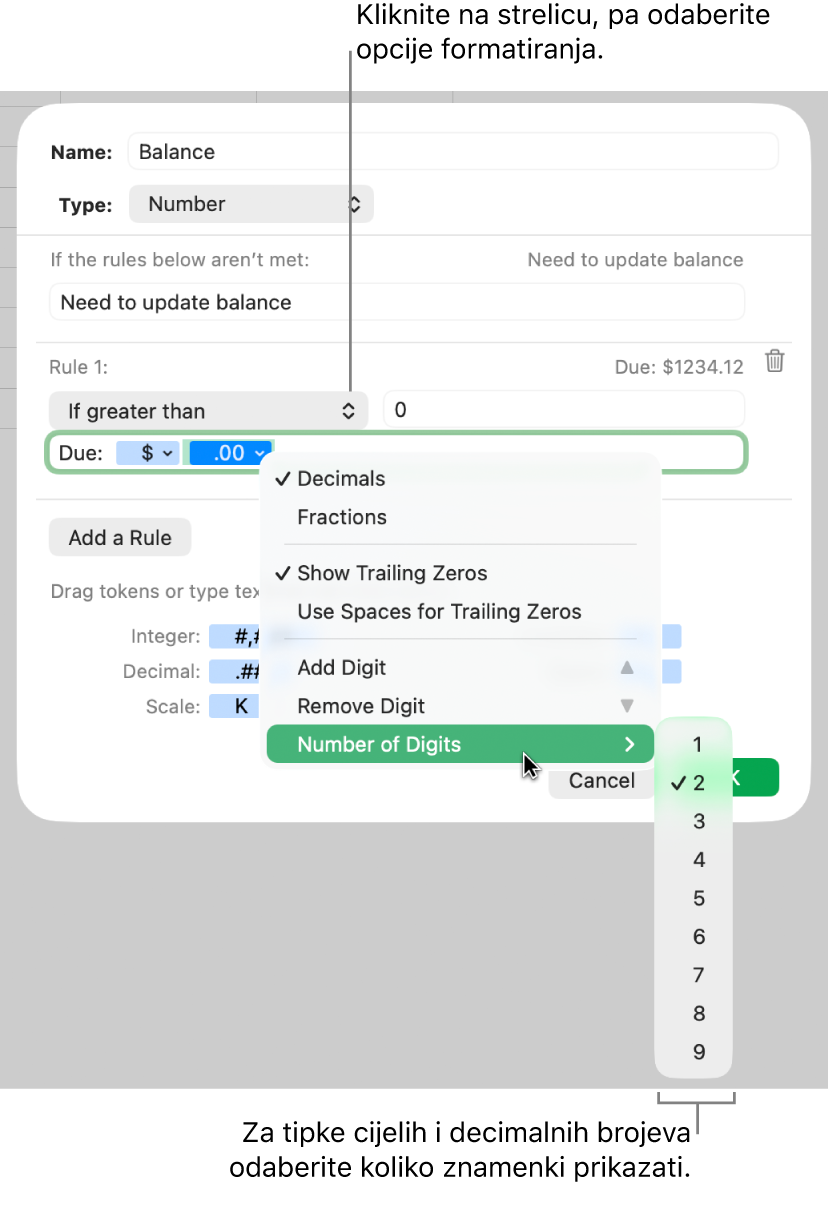
Task: Select Use Spaces for Trailing Zeros
Action: (x=439, y=611)
